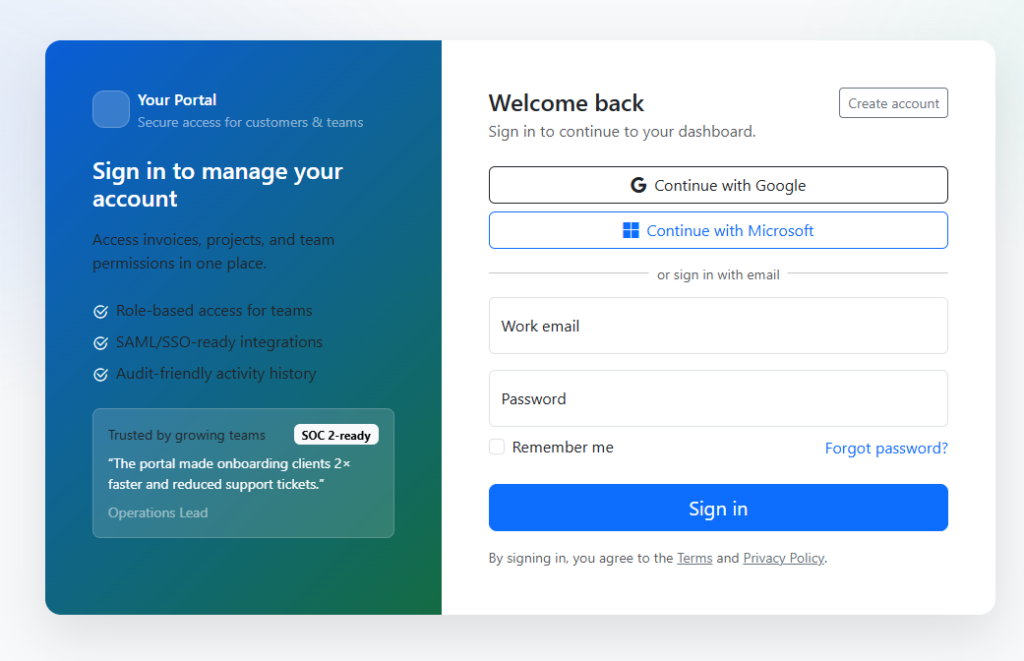
Task: Click the checkmark icon beside Role-based access
Action: tap(100, 311)
